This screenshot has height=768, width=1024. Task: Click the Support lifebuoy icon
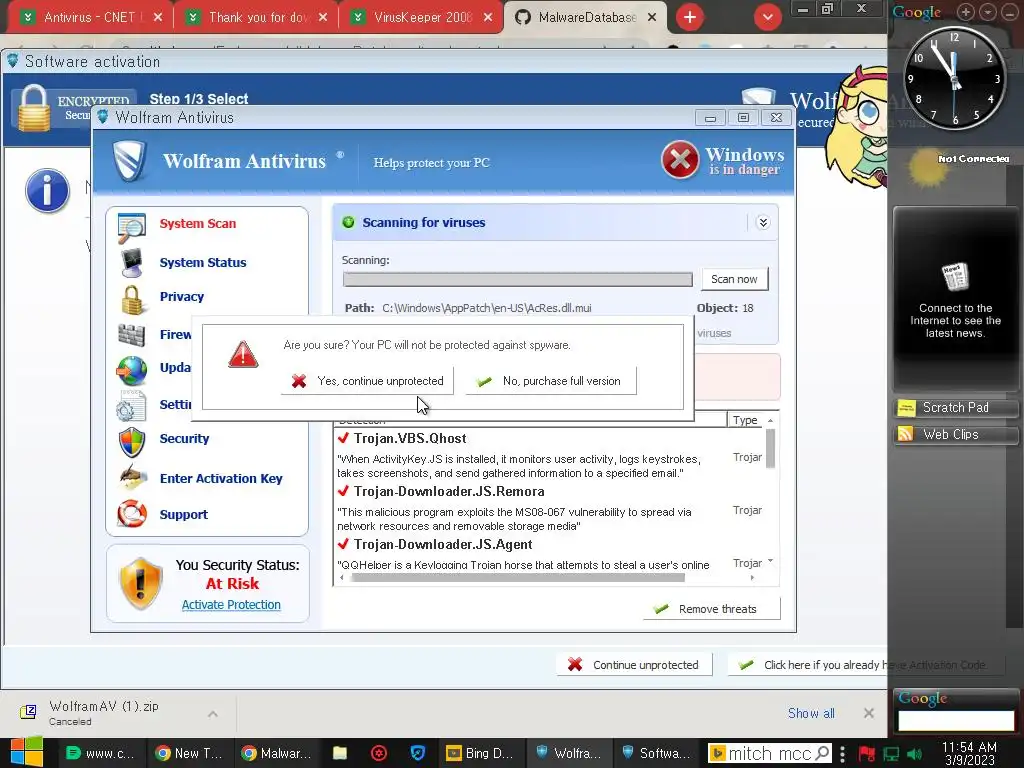point(131,513)
